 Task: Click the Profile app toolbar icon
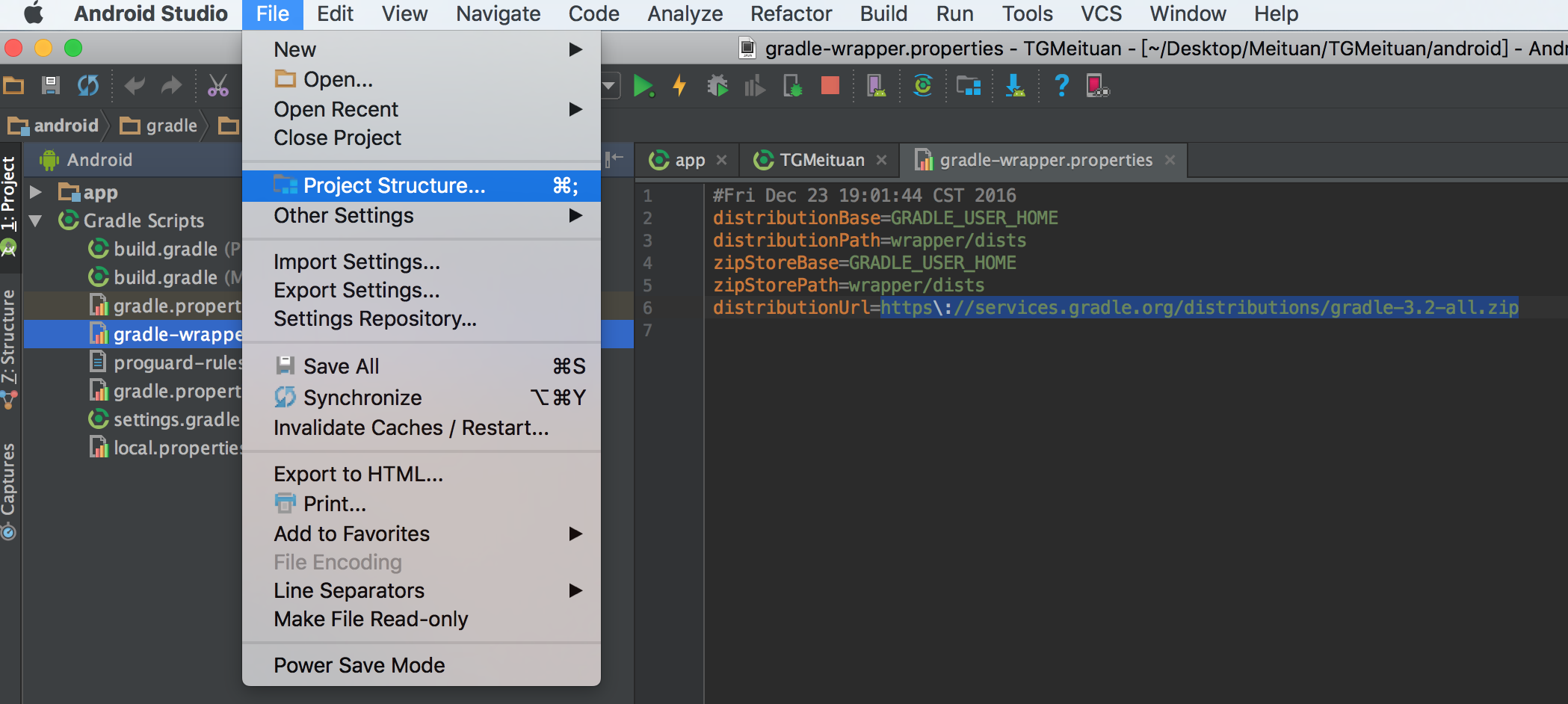pos(755,86)
